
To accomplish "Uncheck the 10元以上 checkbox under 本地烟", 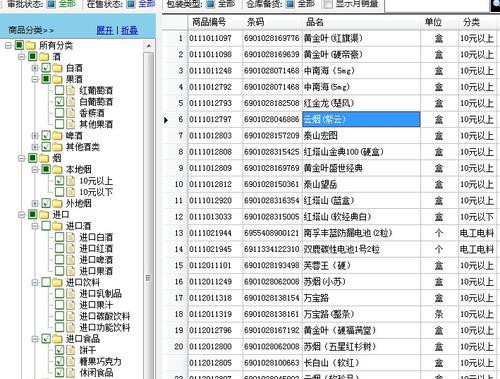I will pyautogui.click(x=59, y=181).
